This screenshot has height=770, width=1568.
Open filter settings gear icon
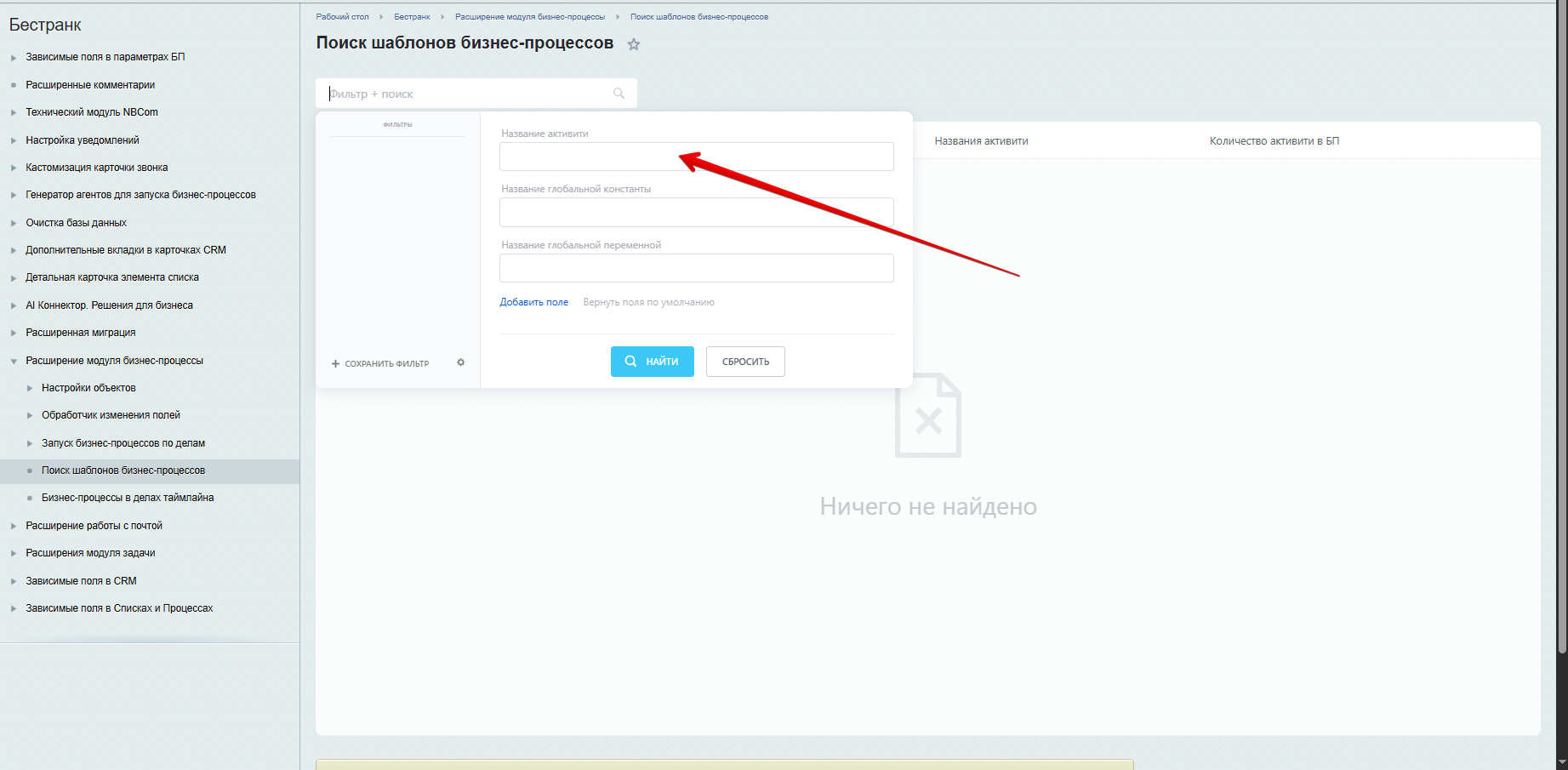click(461, 362)
